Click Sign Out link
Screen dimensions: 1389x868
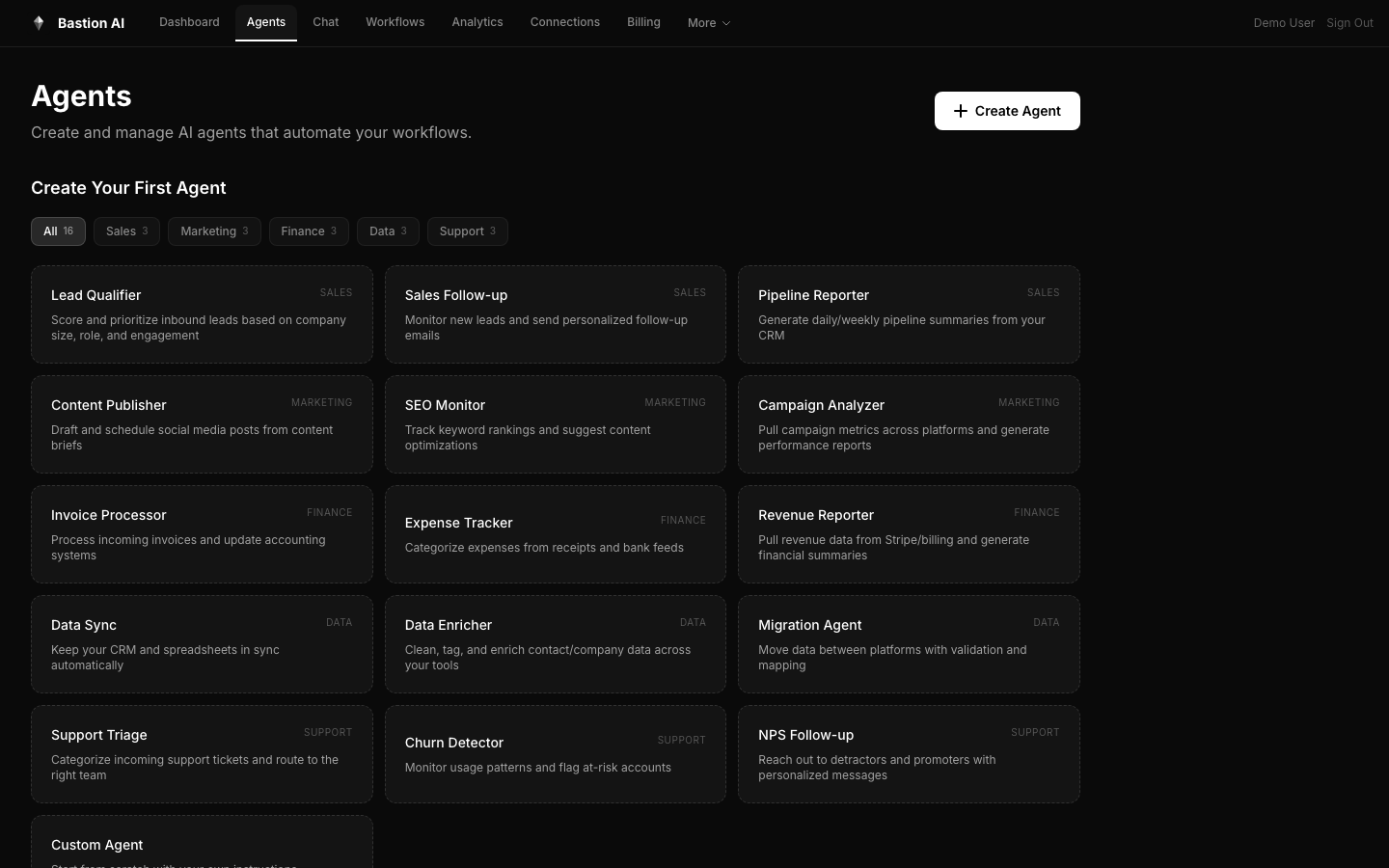pos(1349,23)
